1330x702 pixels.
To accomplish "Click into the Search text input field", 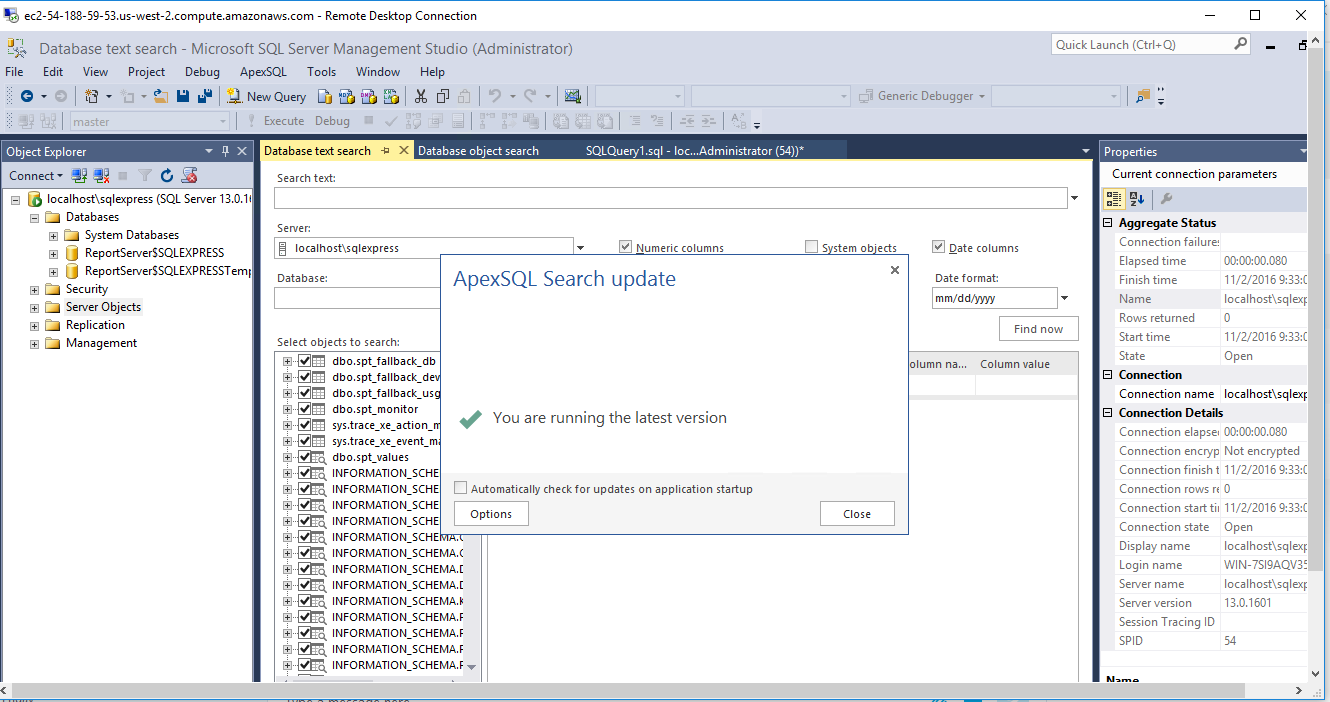I will 670,198.
